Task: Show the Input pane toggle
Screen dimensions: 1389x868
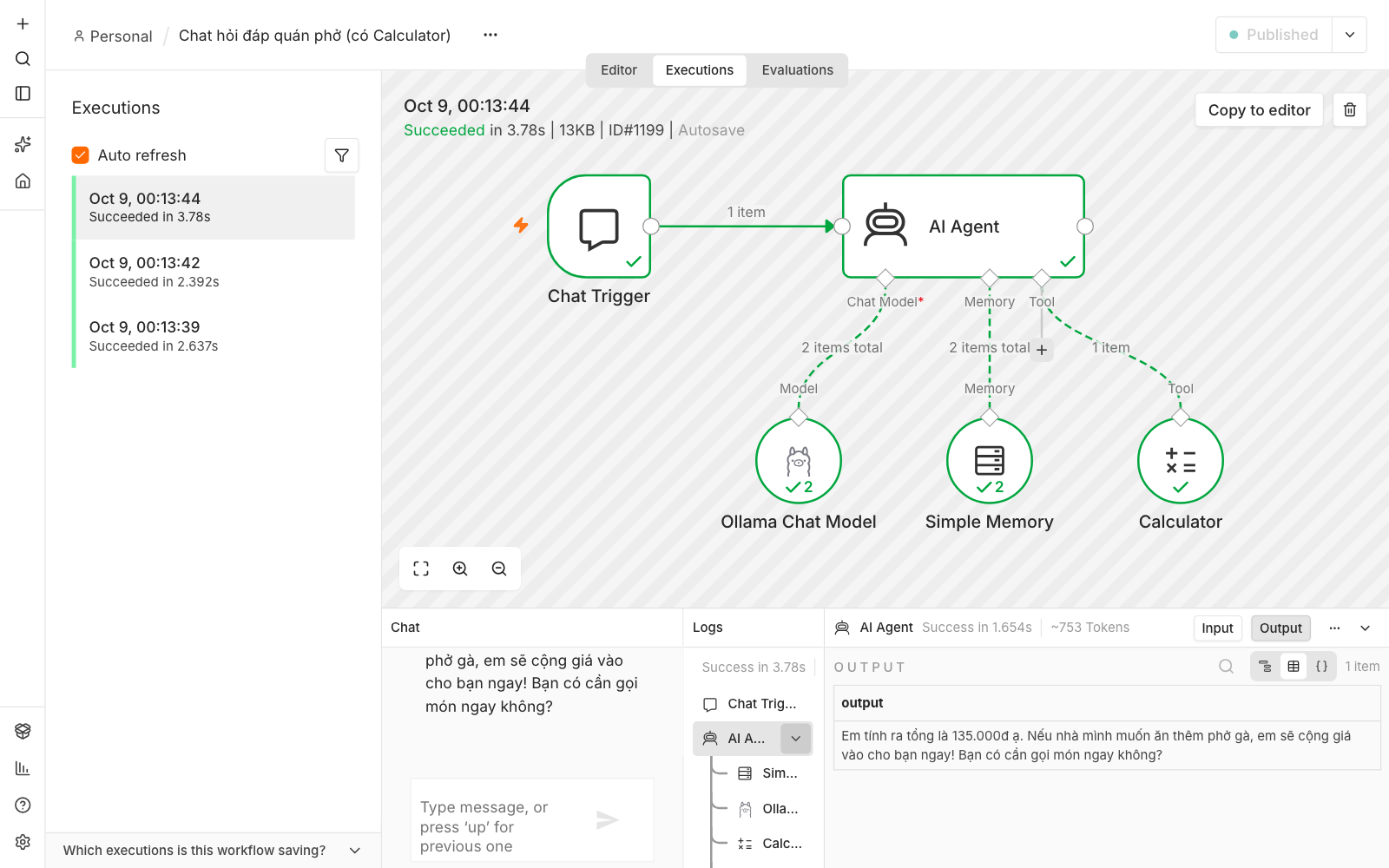Action: pos(1217,628)
